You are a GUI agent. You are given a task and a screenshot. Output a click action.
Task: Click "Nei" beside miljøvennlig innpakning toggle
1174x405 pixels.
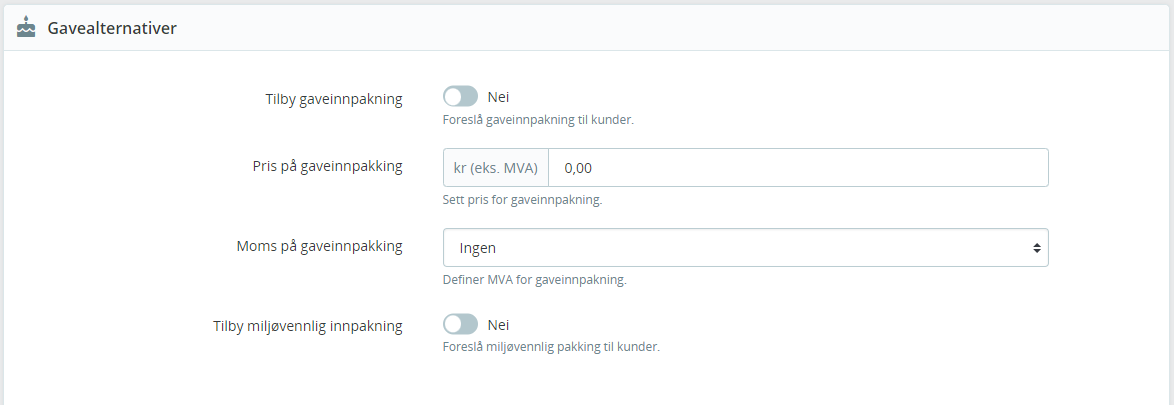click(x=498, y=325)
